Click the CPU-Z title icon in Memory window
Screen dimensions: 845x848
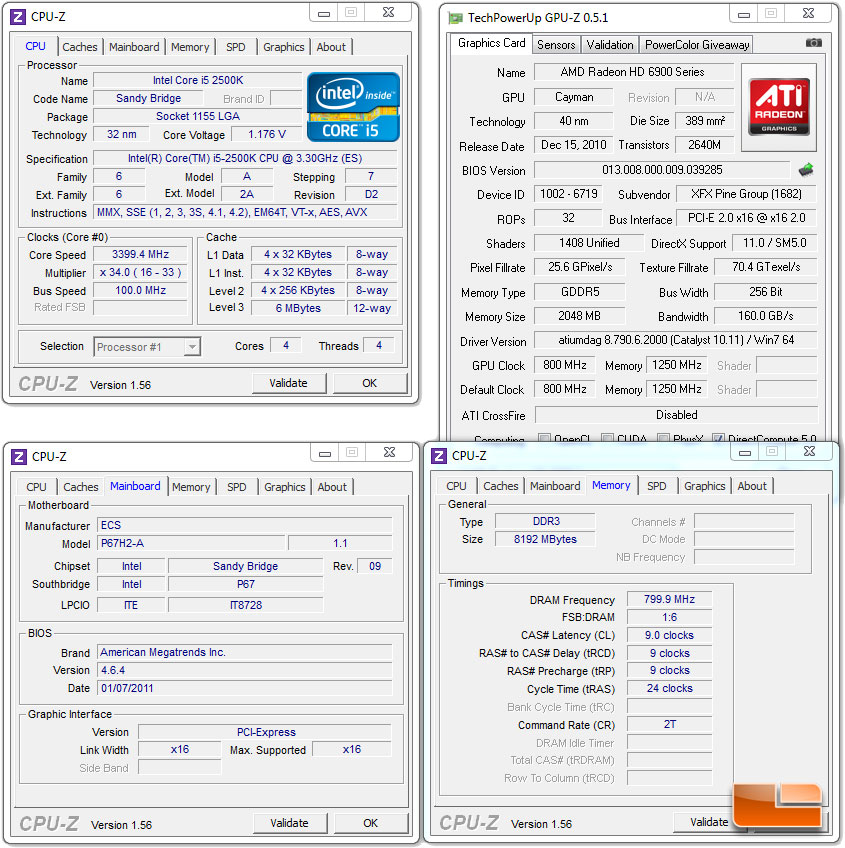(x=439, y=456)
